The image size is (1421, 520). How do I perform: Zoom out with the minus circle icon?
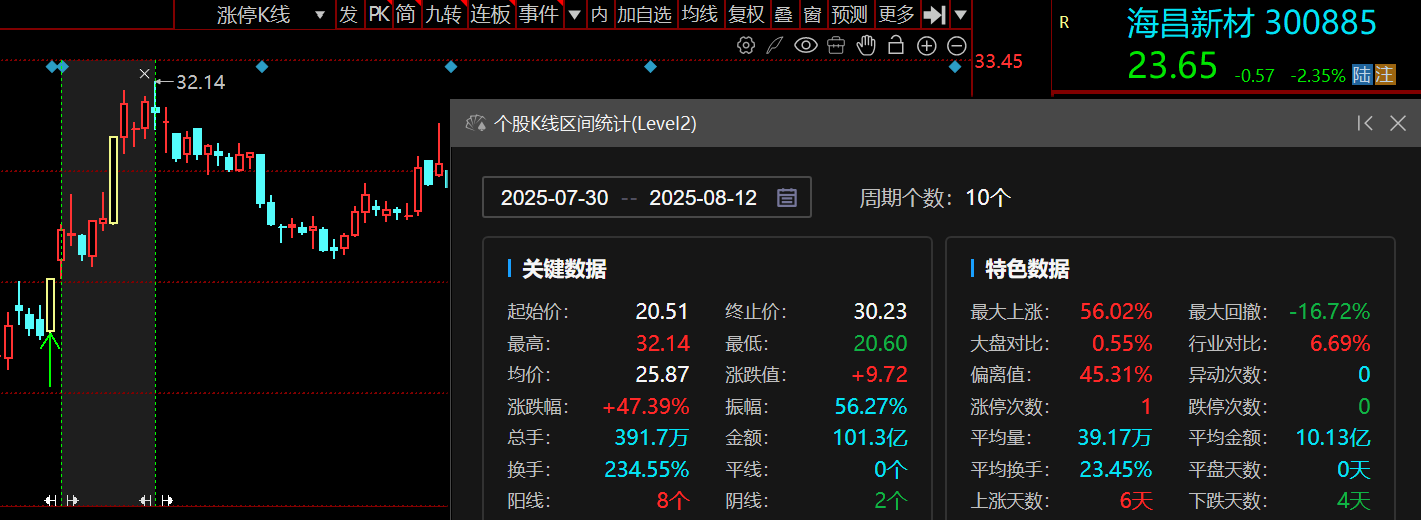pyautogui.click(x=956, y=45)
